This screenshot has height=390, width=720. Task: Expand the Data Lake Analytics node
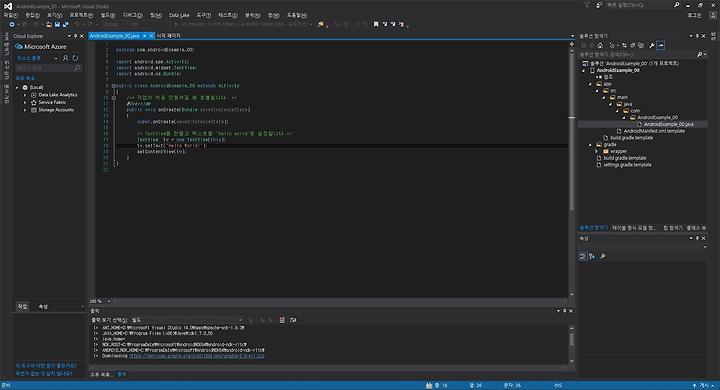25,95
